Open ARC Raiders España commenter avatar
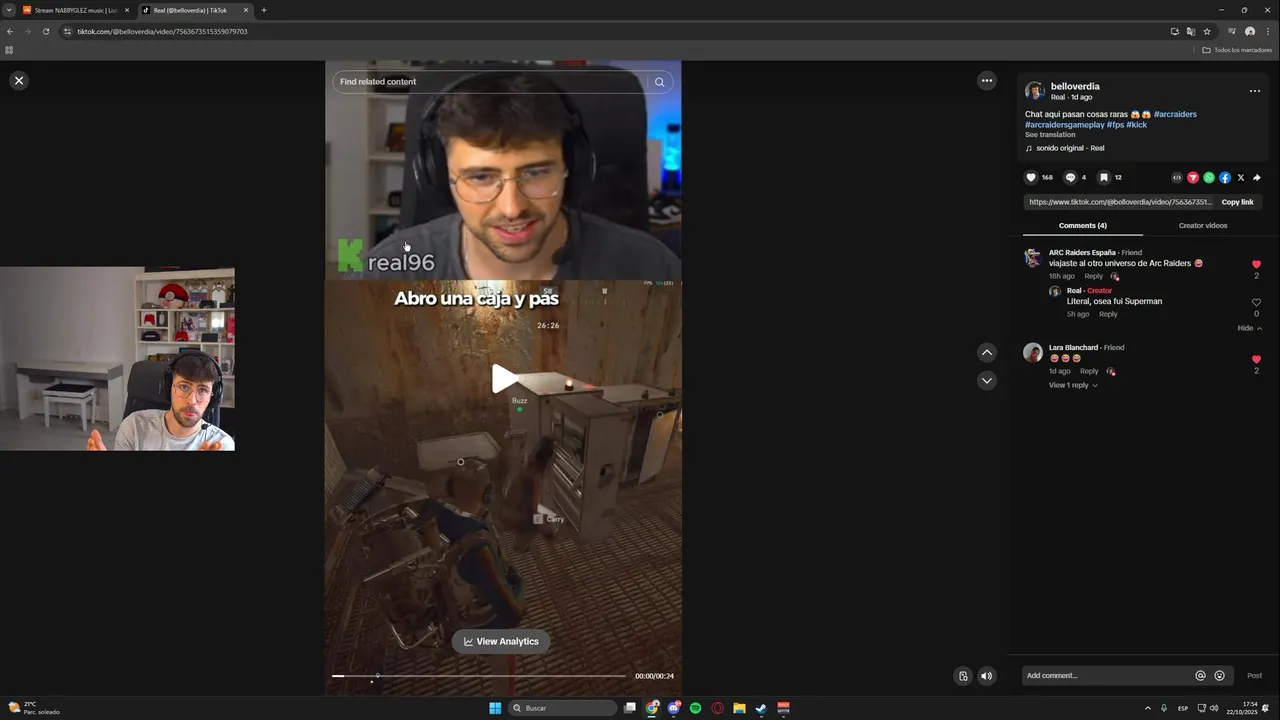1280x720 pixels. (x=1033, y=258)
